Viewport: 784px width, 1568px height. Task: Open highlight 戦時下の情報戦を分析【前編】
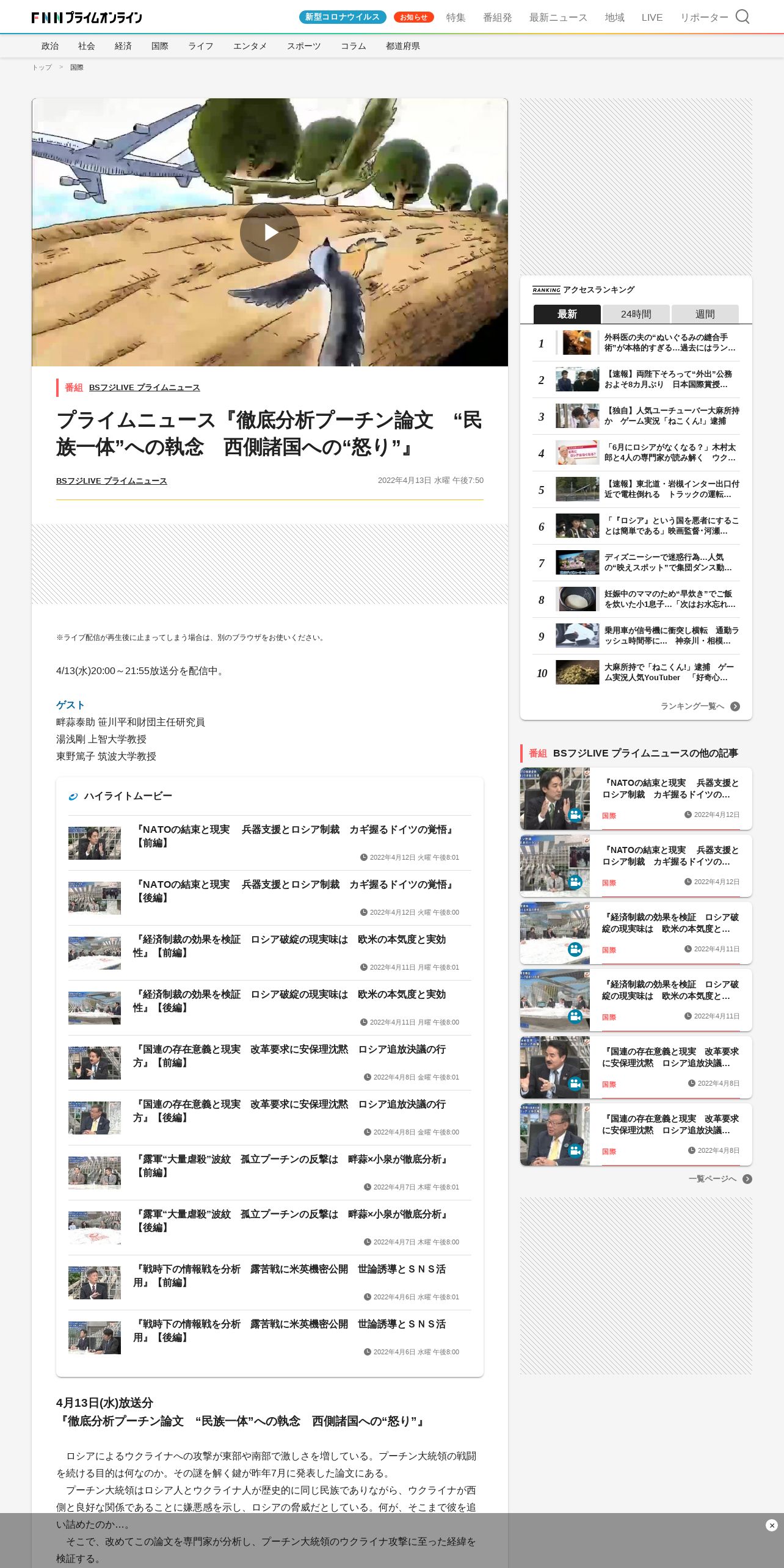coord(270,1282)
